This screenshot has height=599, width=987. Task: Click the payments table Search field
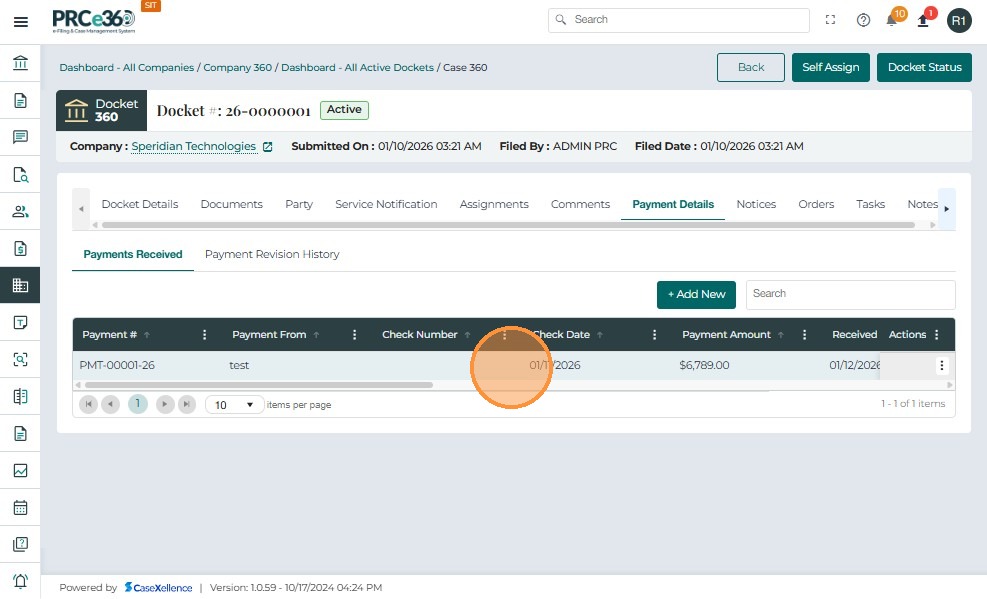[x=850, y=294]
